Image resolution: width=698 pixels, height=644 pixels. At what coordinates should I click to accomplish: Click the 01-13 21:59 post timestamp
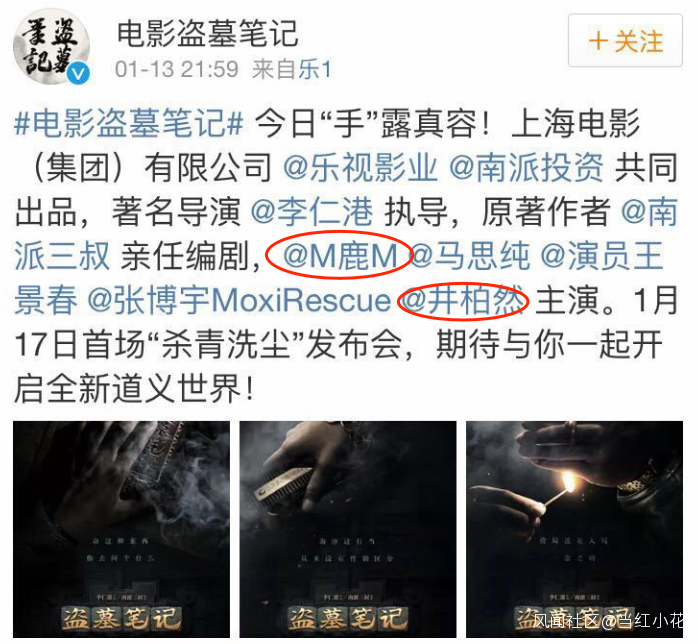pyautogui.click(x=177, y=70)
